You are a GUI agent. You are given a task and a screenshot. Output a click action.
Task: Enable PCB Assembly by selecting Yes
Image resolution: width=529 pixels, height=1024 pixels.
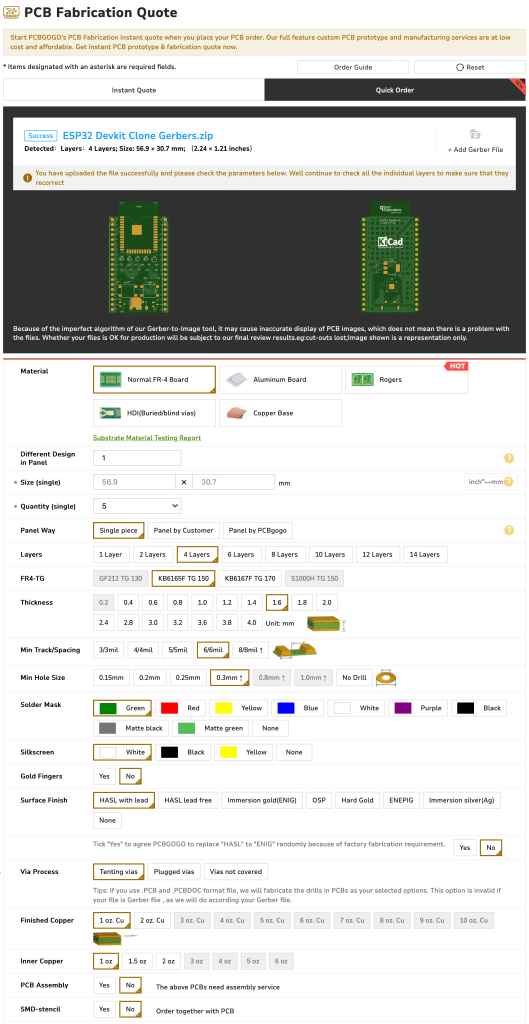(x=103, y=985)
